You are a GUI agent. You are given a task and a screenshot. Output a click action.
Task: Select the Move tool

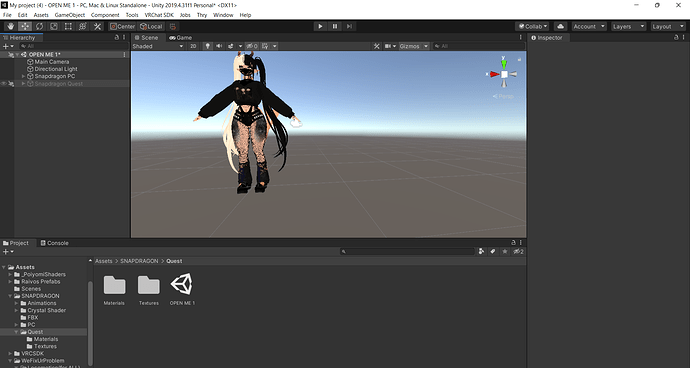25,26
